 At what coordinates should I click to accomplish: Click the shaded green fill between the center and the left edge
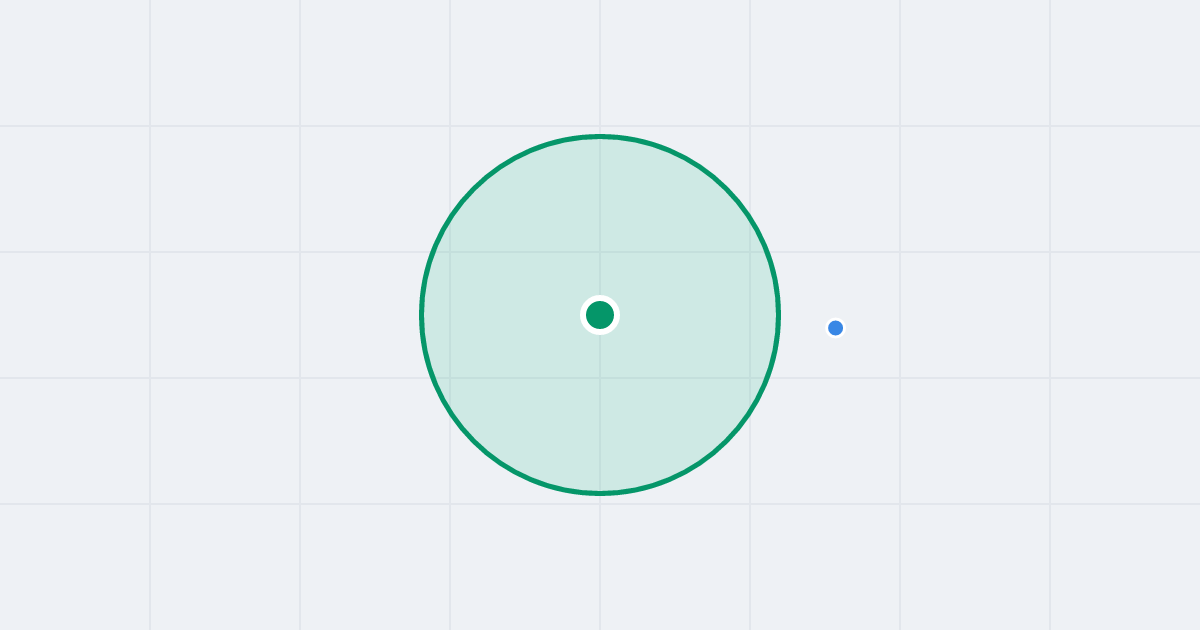510,315
